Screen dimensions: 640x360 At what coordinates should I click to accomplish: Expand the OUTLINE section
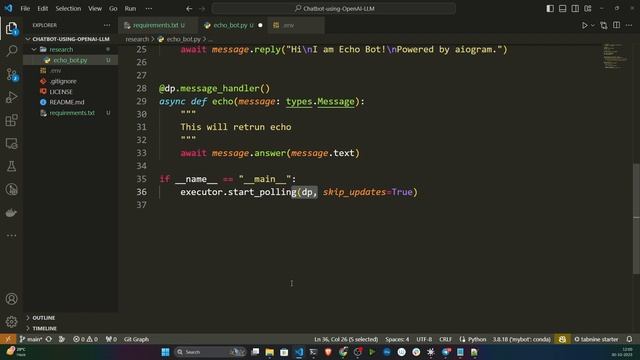tap(71, 318)
